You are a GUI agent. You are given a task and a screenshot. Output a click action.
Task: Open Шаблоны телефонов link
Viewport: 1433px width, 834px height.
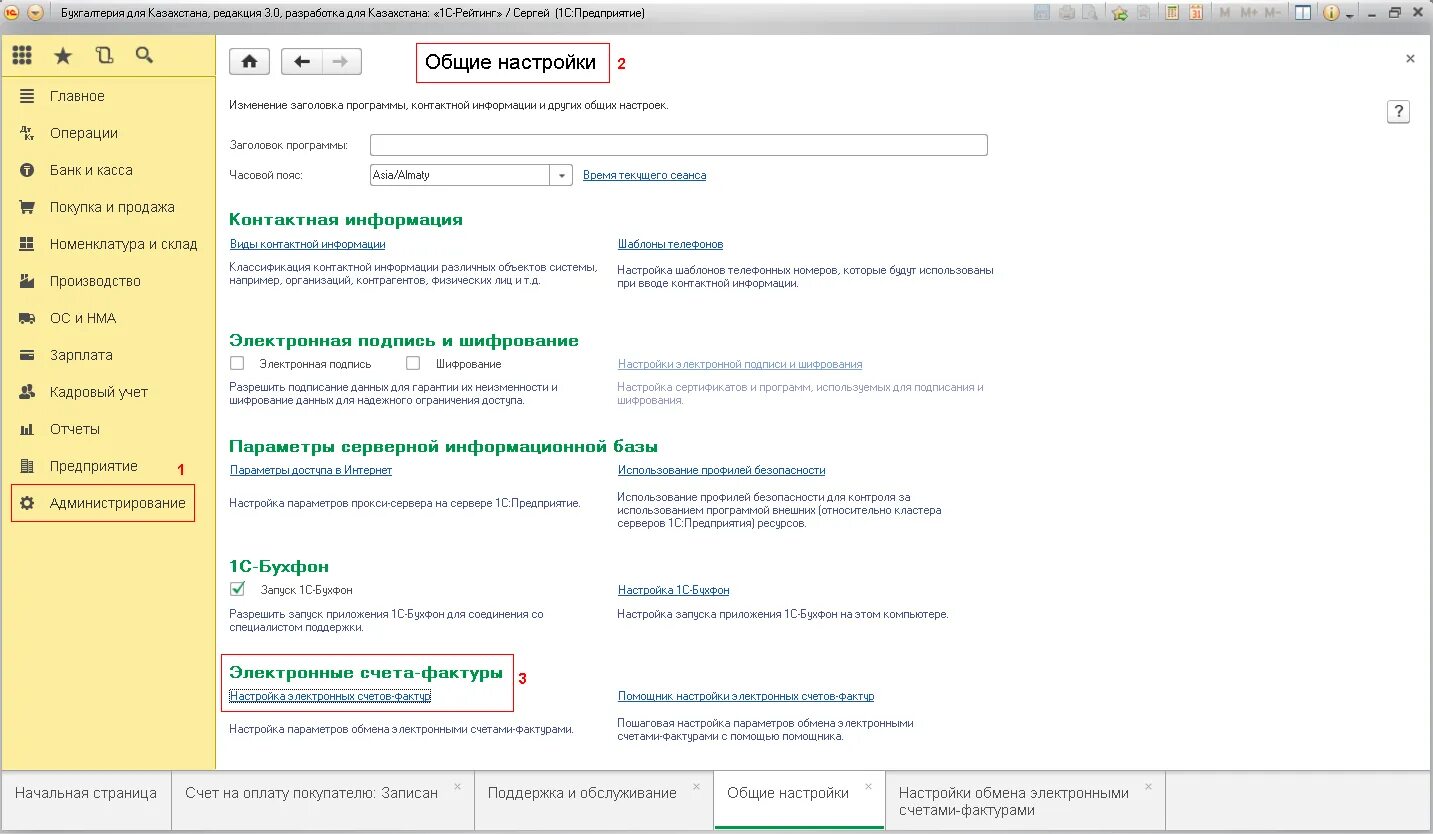pyautogui.click(x=670, y=244)
